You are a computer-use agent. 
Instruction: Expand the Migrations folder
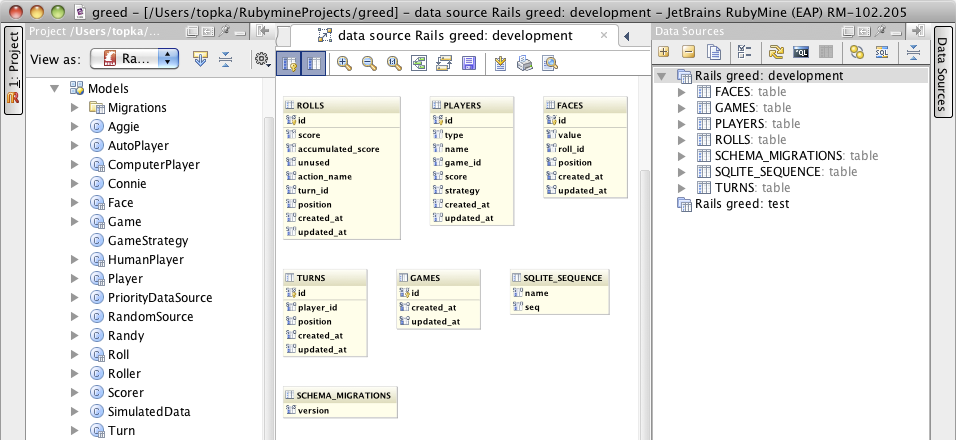pos(74,107)
